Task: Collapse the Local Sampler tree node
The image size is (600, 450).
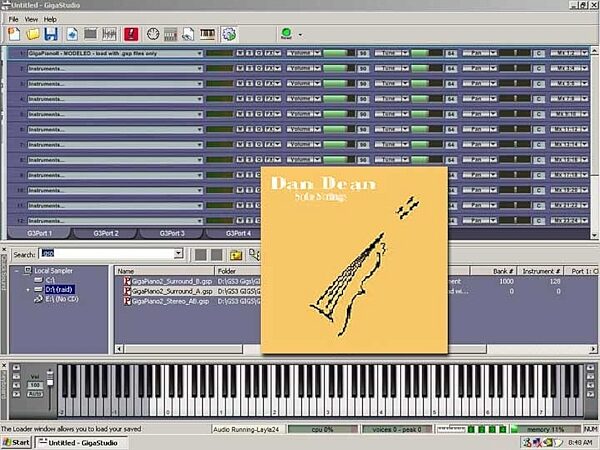Action: pos(16,271)
